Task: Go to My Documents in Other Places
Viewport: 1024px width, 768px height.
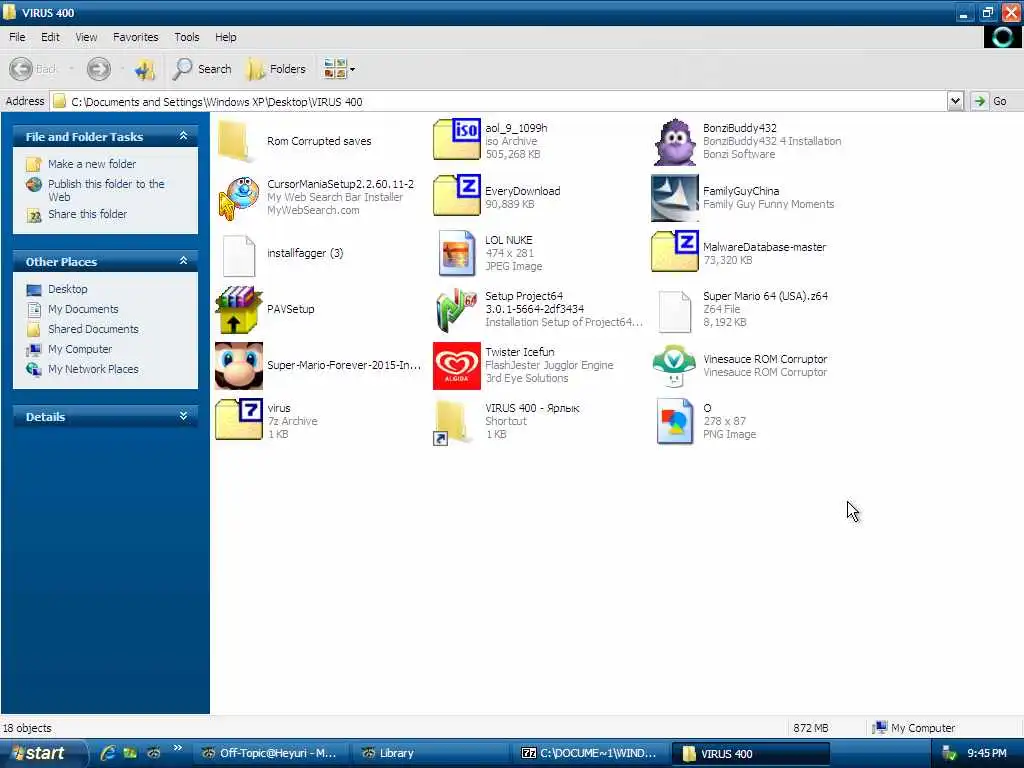Action: tap(83, 309)
